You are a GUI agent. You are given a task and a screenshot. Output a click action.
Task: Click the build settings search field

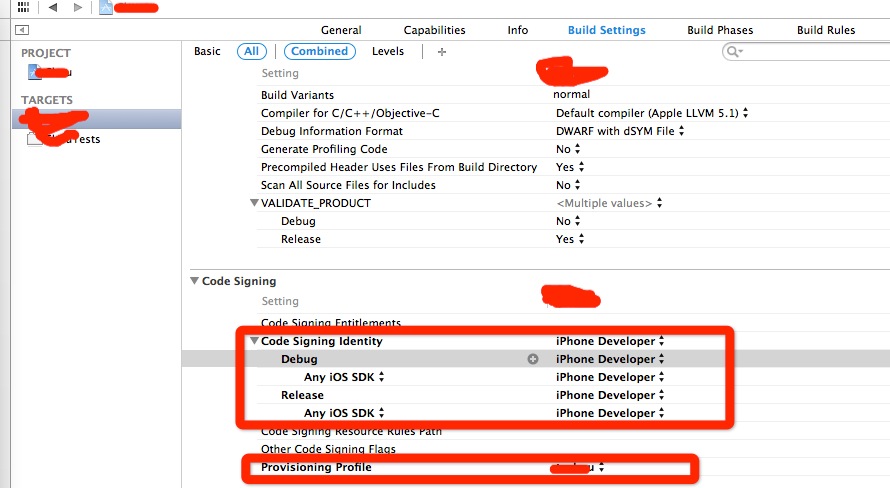pyautogui.click(x=806, y=52)
